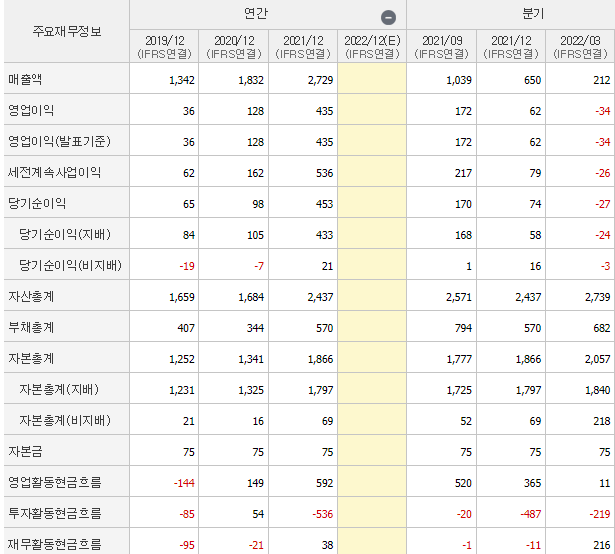Click the 2022/03 quarterly column header
This screenshot has width=615, height=554.
(x=580, y=46)
